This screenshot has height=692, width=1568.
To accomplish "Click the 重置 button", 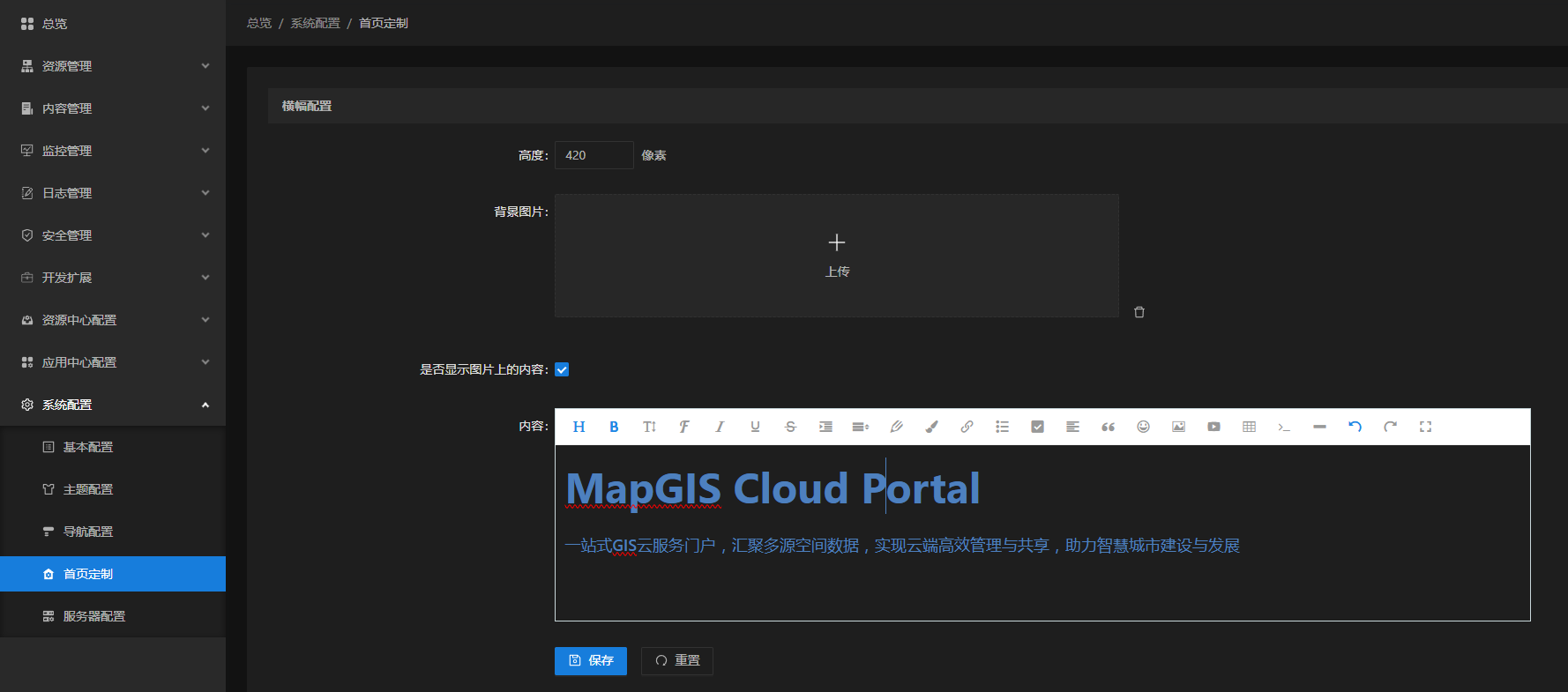I will 677,661.
